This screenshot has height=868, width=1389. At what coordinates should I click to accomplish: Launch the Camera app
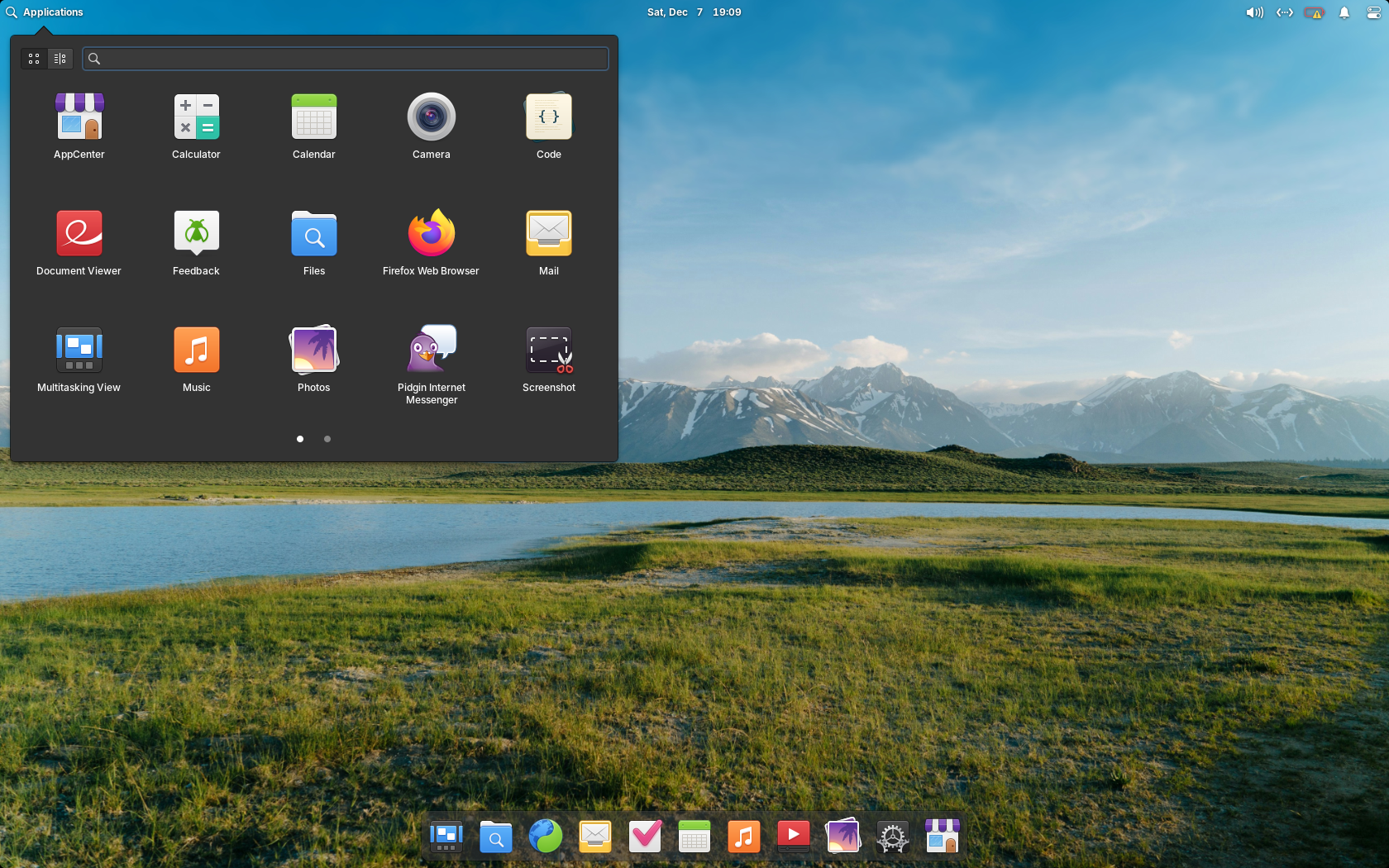(431, 126)
